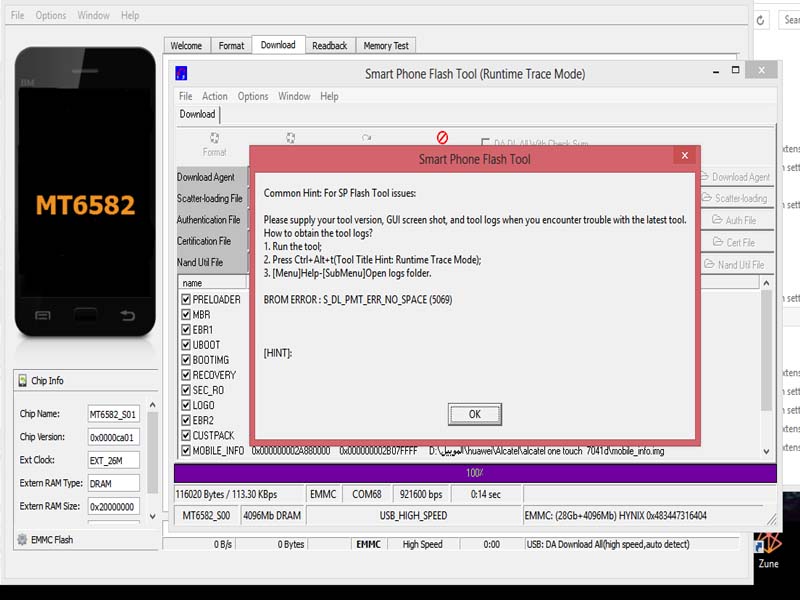Click the BROM ERROR message text
Viewport: 800px width, 600px height.
(x=358, y=299)
